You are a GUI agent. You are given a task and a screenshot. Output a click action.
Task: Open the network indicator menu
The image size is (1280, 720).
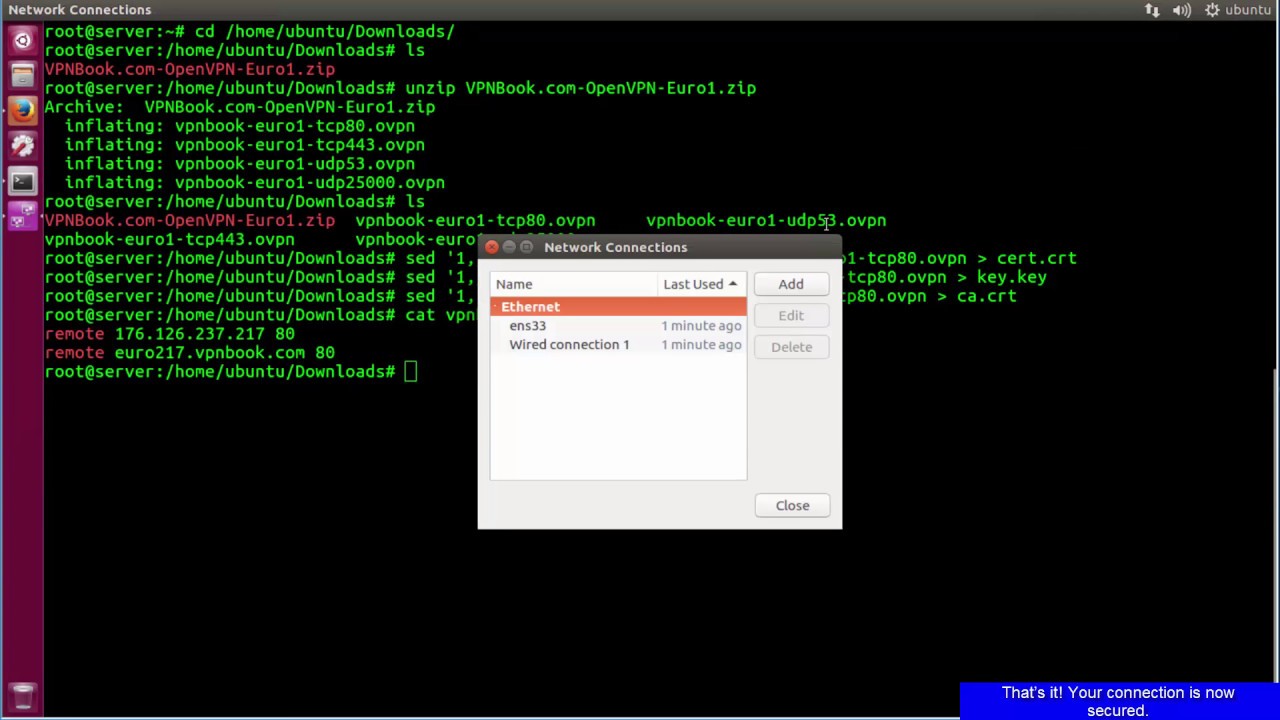coord(1152,10)
